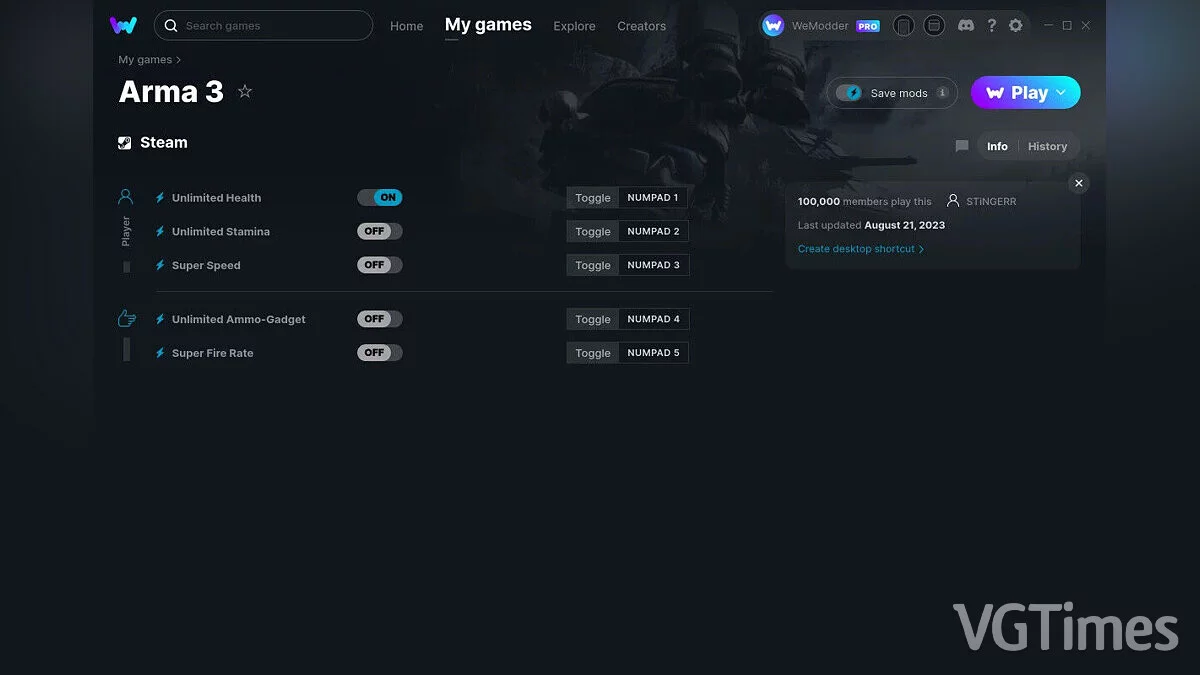Click the My games breadcrumb link
Viewport: 1200px width, 675px height.
[145, 60]
